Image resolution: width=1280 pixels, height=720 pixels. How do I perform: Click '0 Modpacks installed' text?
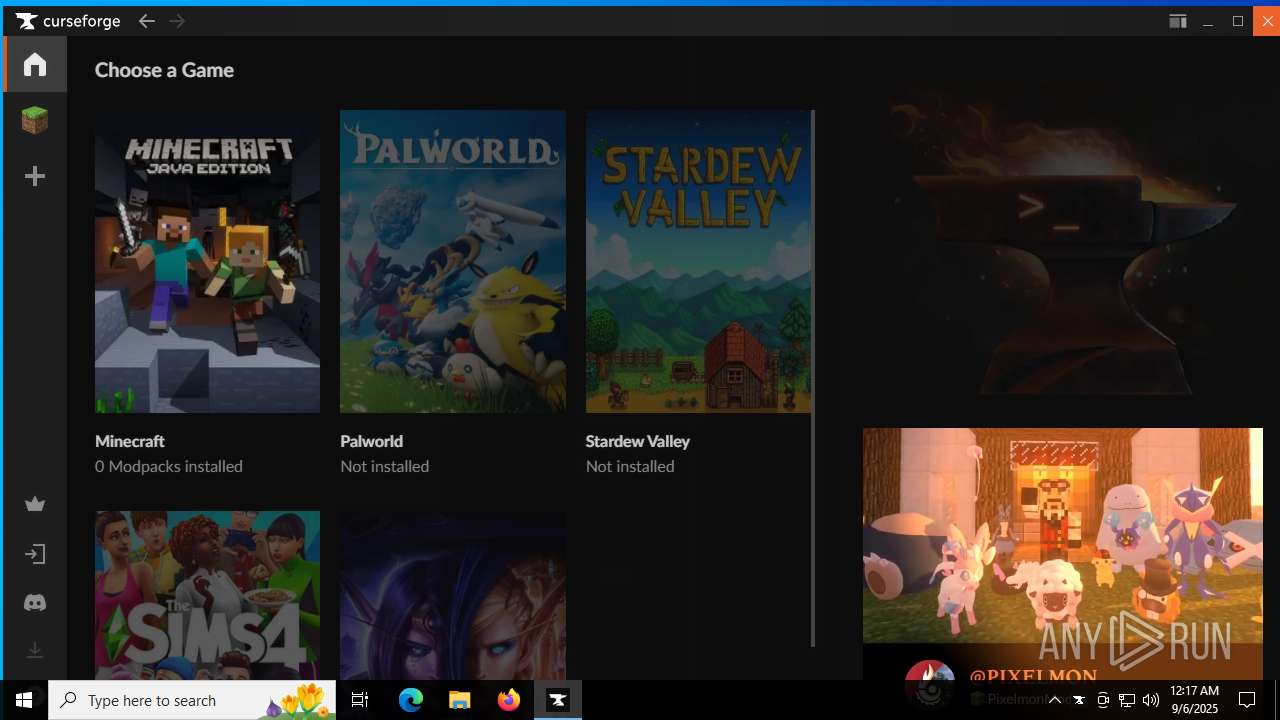click(169, 466)
